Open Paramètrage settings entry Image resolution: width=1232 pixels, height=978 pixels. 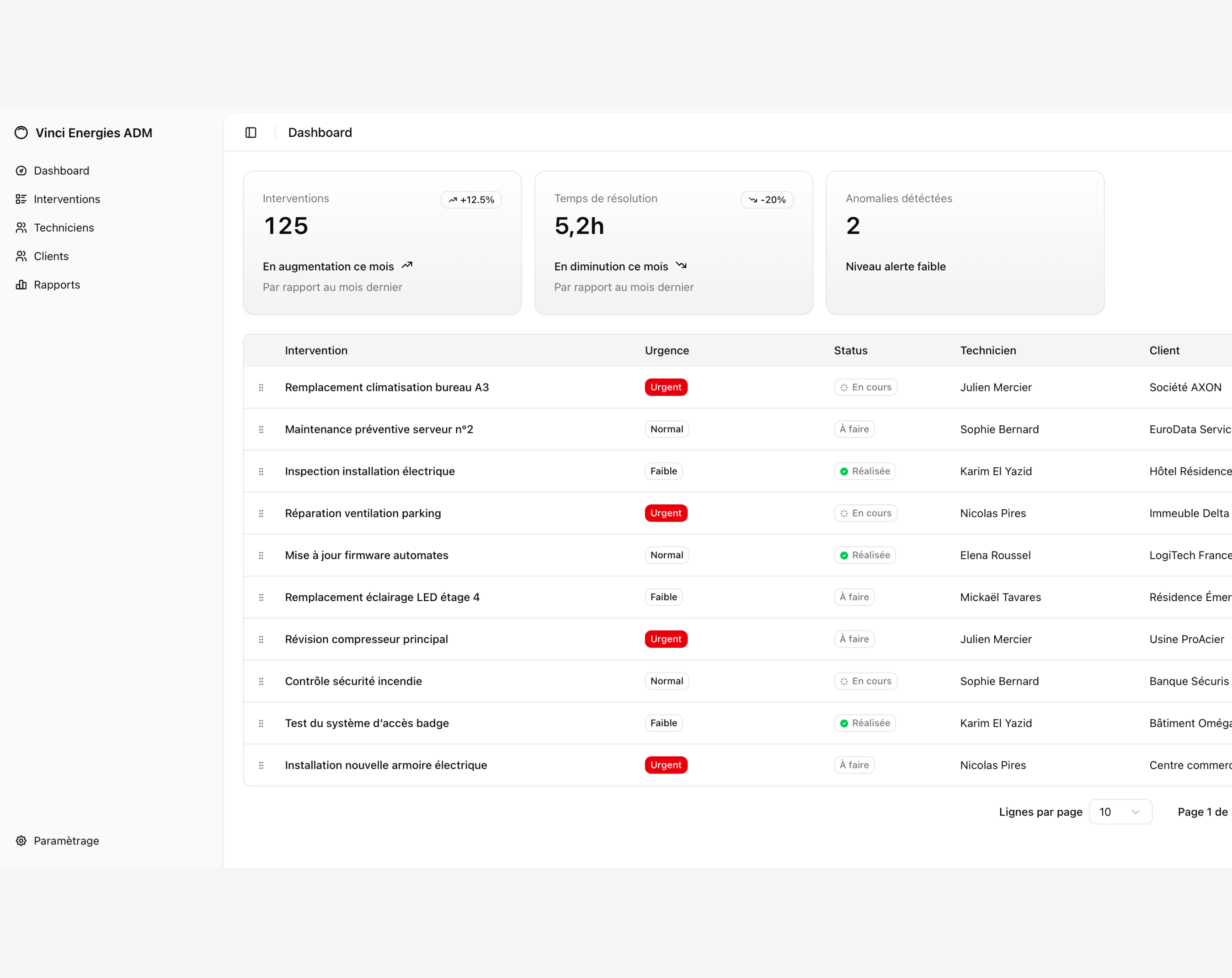(x=66, y=841)
